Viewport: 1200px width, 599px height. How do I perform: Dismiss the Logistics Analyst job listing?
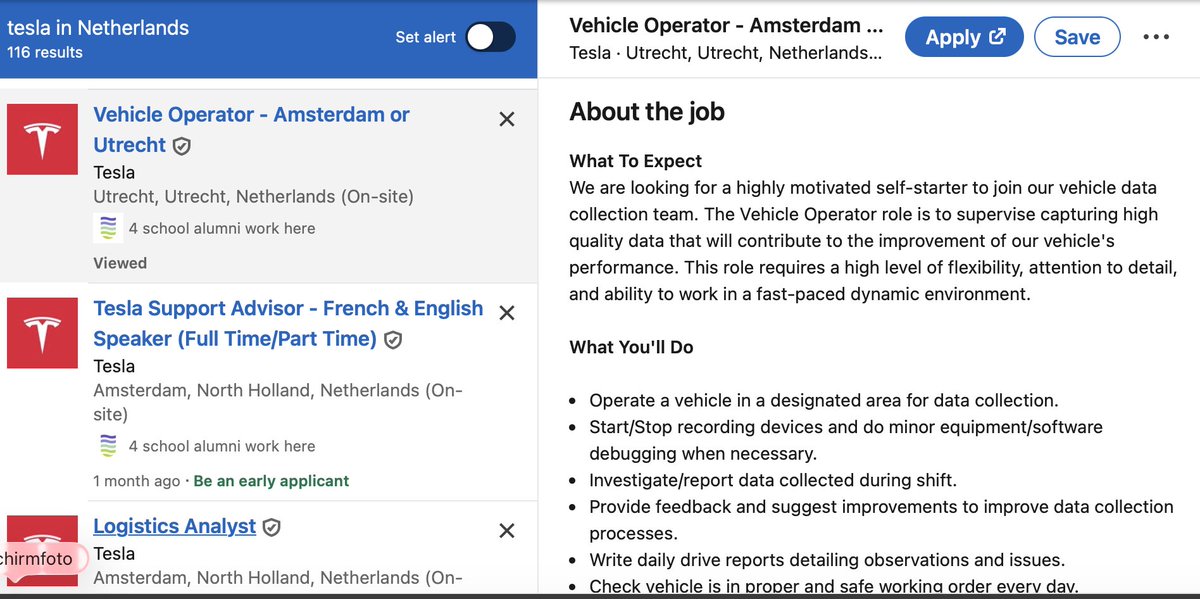[x=507, y=530]
